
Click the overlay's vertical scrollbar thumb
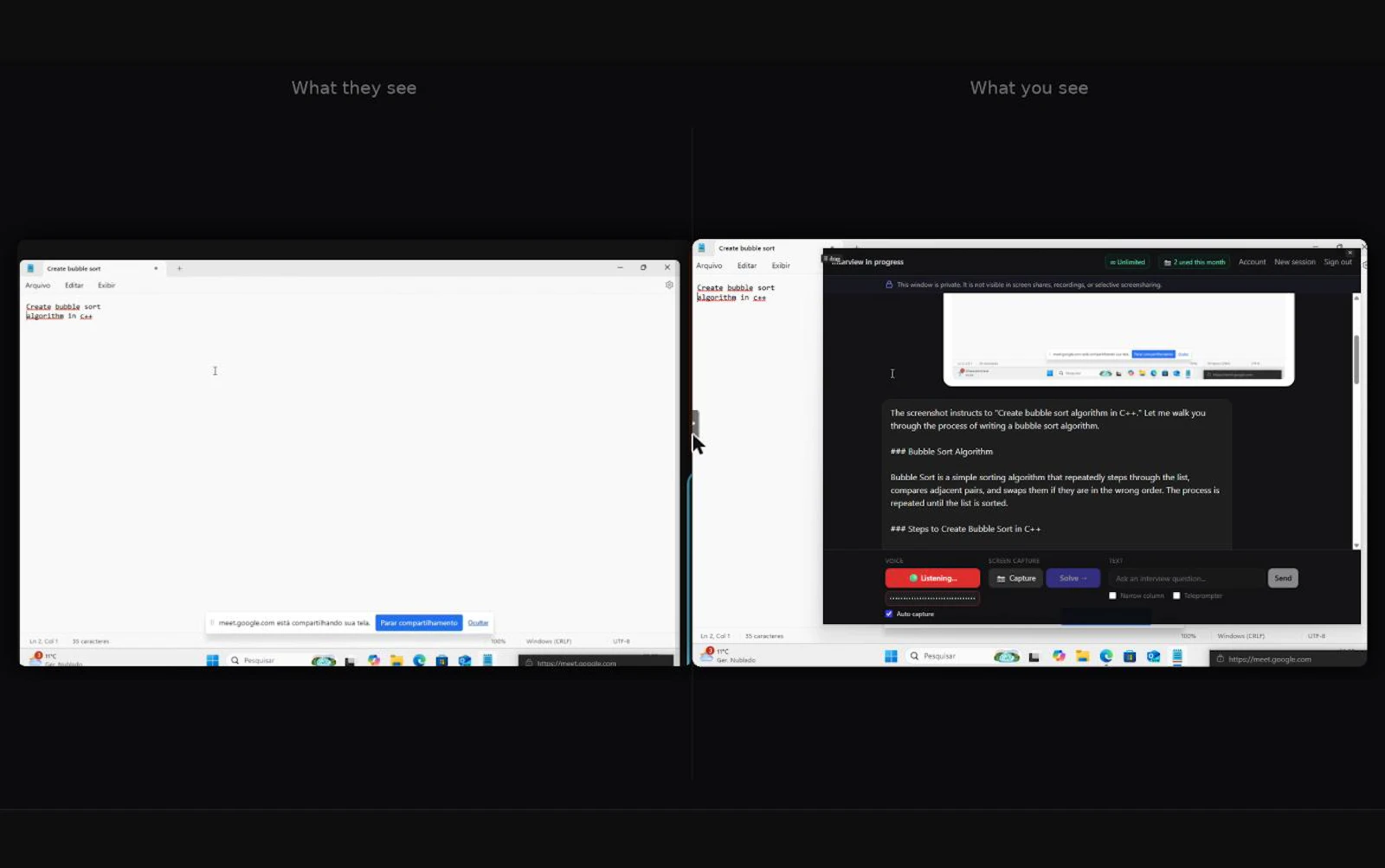[x=1356, y=359]
